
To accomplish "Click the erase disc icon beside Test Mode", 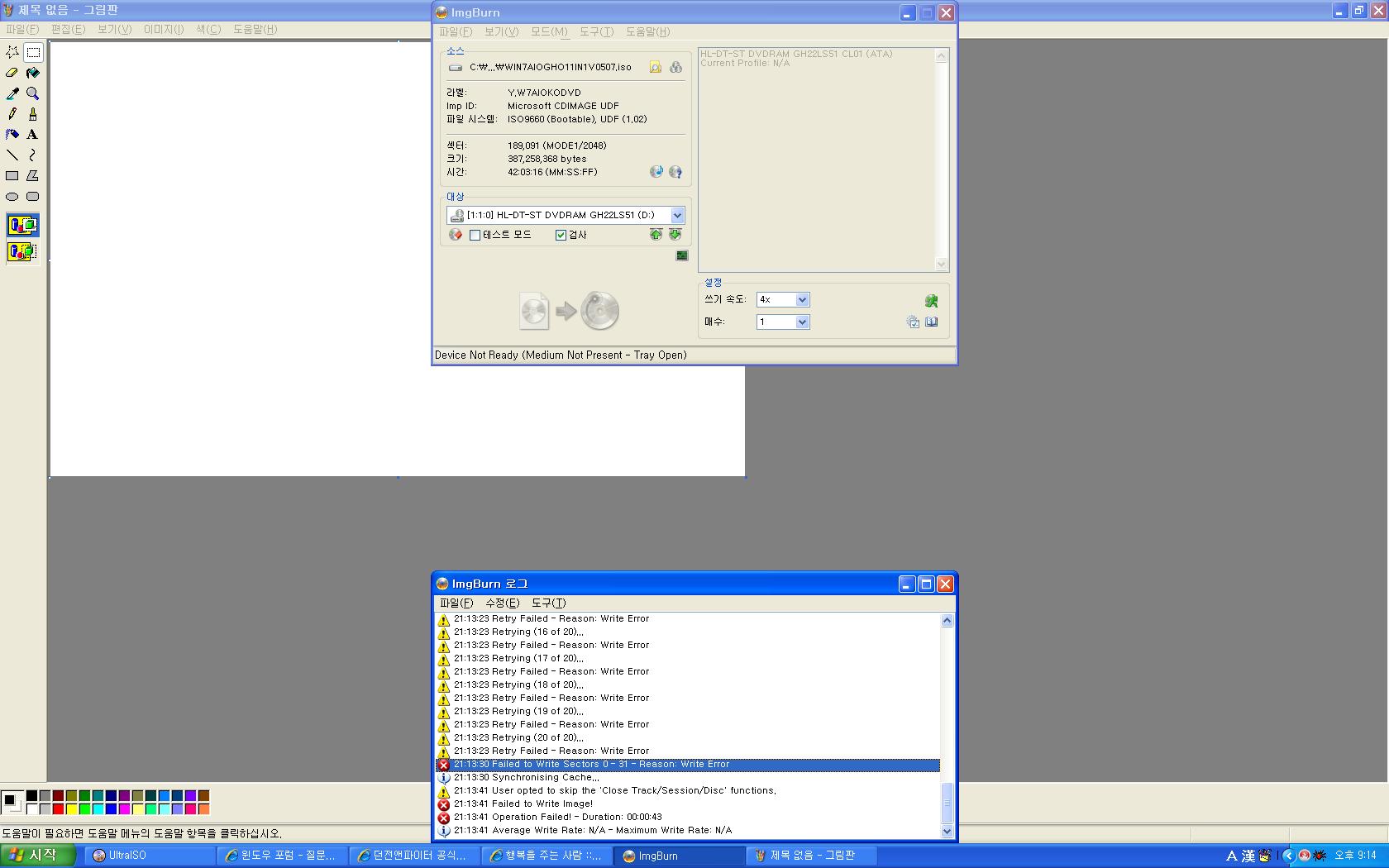I will click(455, 235).
